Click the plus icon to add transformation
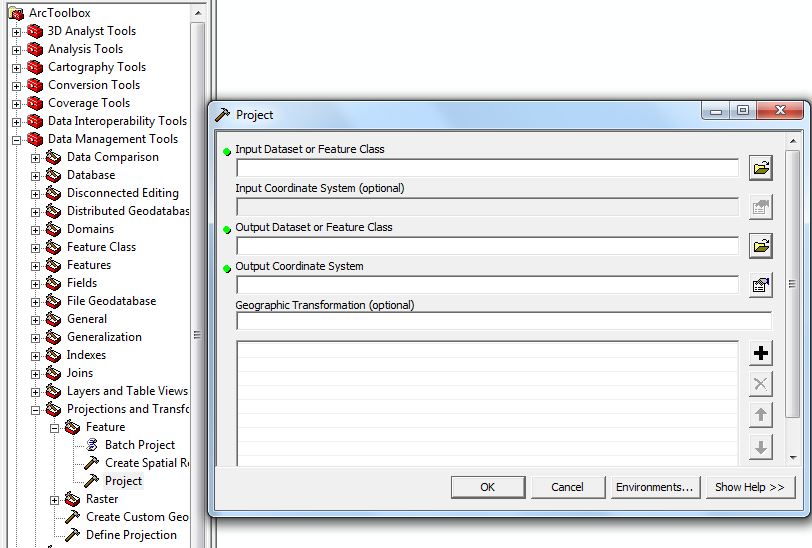Image resolution: width=812 pixels, height=548 pixels. pyautogui.click(x=761, y=353)
